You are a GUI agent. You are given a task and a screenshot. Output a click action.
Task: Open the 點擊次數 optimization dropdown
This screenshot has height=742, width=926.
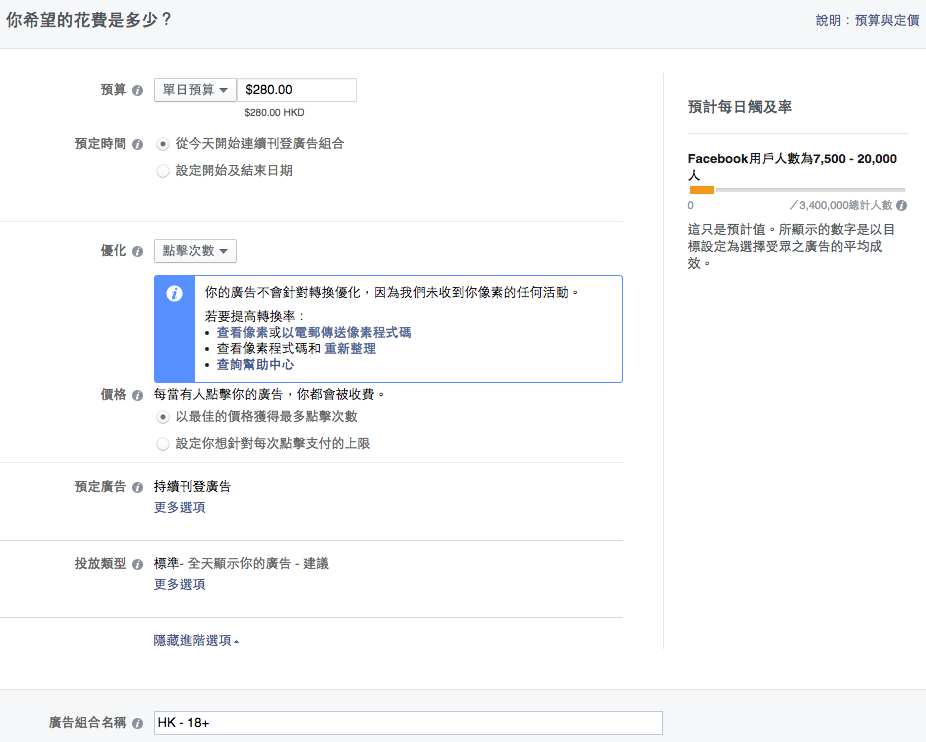pyautogui.click(x=195, y=251)
